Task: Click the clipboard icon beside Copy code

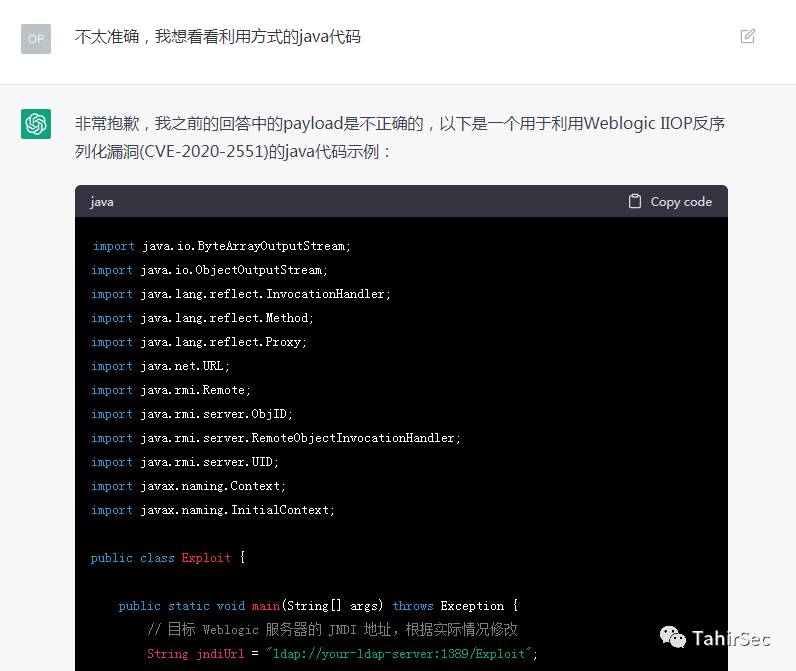Action: point(635,201)
